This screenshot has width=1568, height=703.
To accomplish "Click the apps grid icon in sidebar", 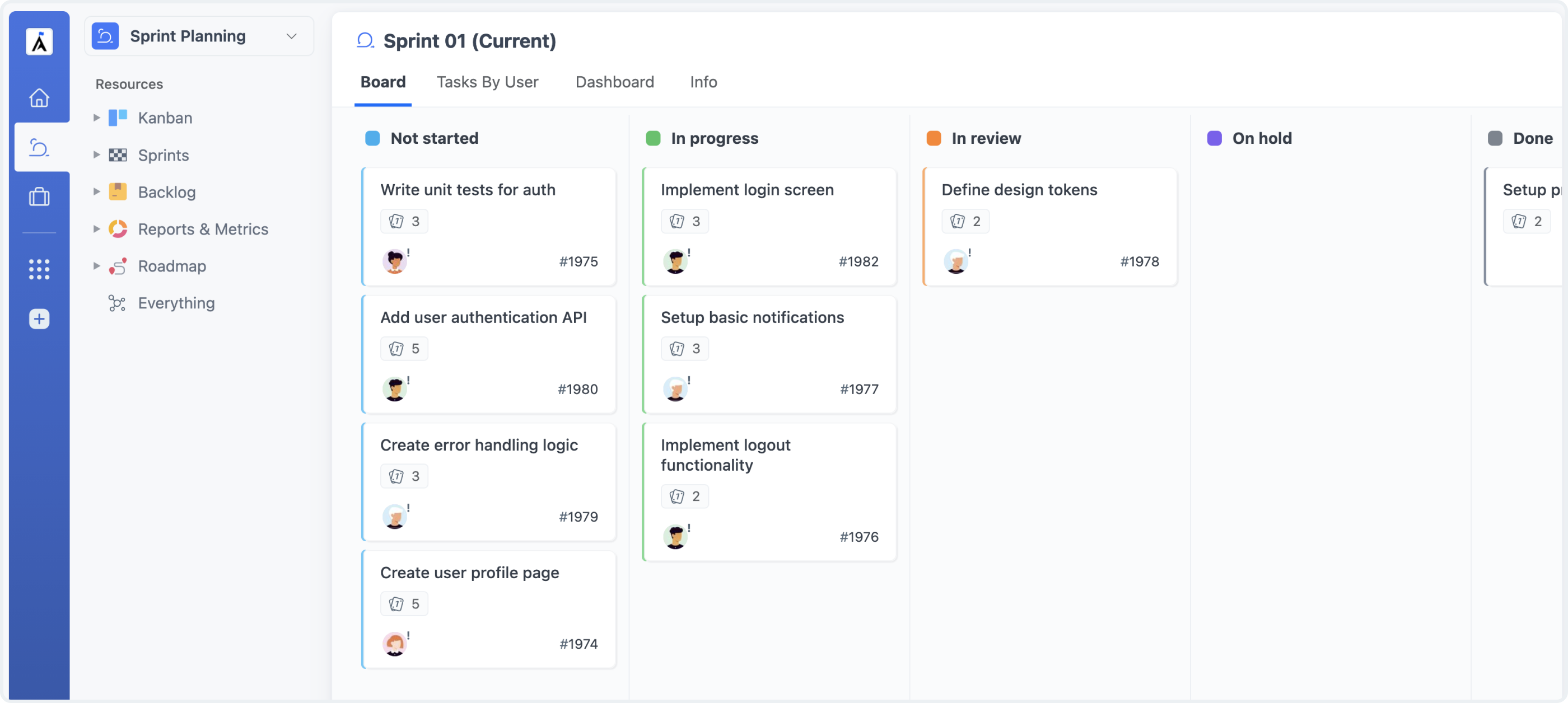I will [x=39, y=269].
